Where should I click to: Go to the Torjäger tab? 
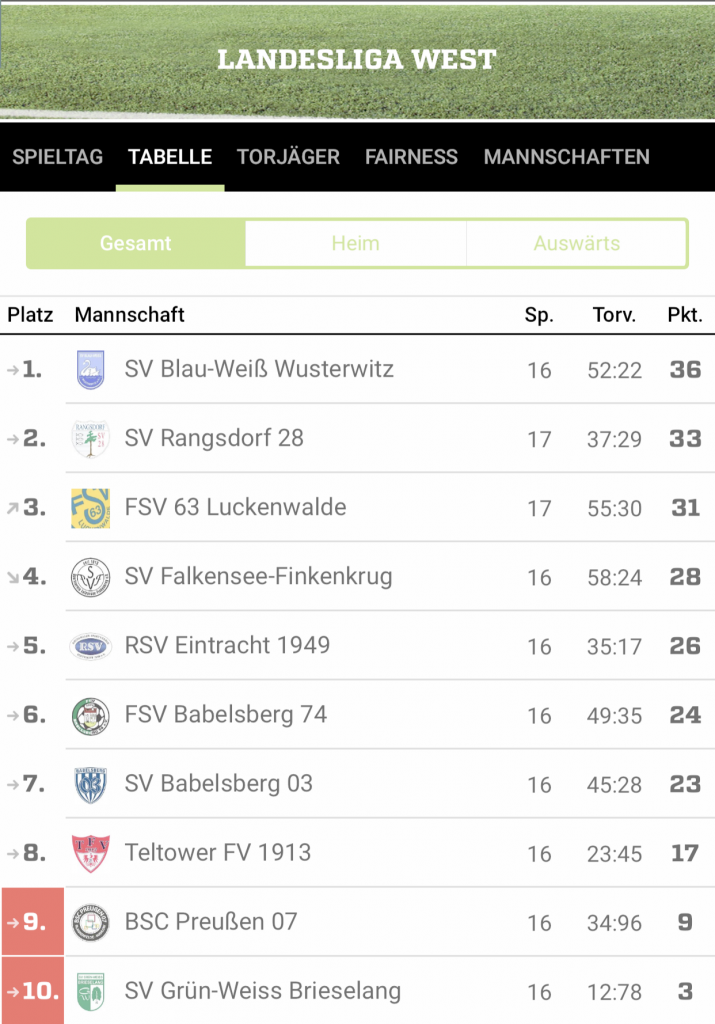pyautogui.click(x=288, y=157)
